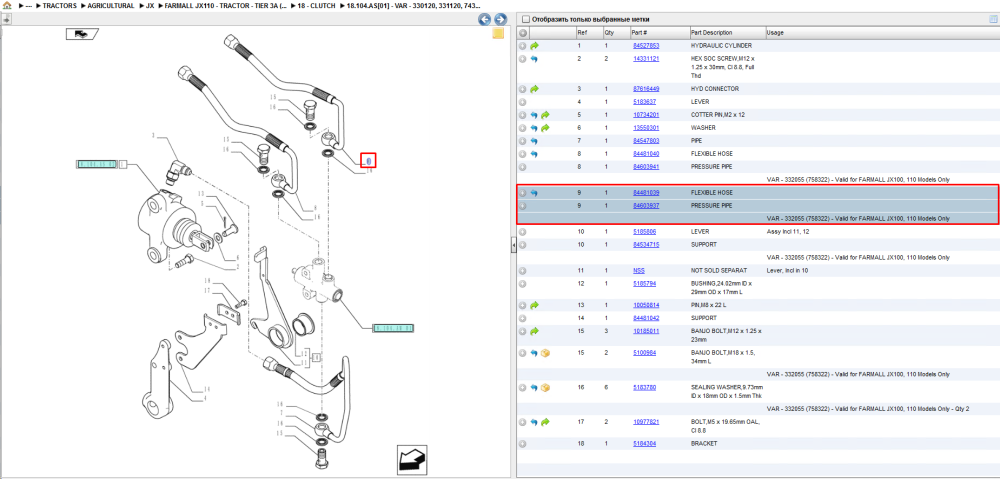
Task: Open part number 84481039 link
Action: (646, 193)
